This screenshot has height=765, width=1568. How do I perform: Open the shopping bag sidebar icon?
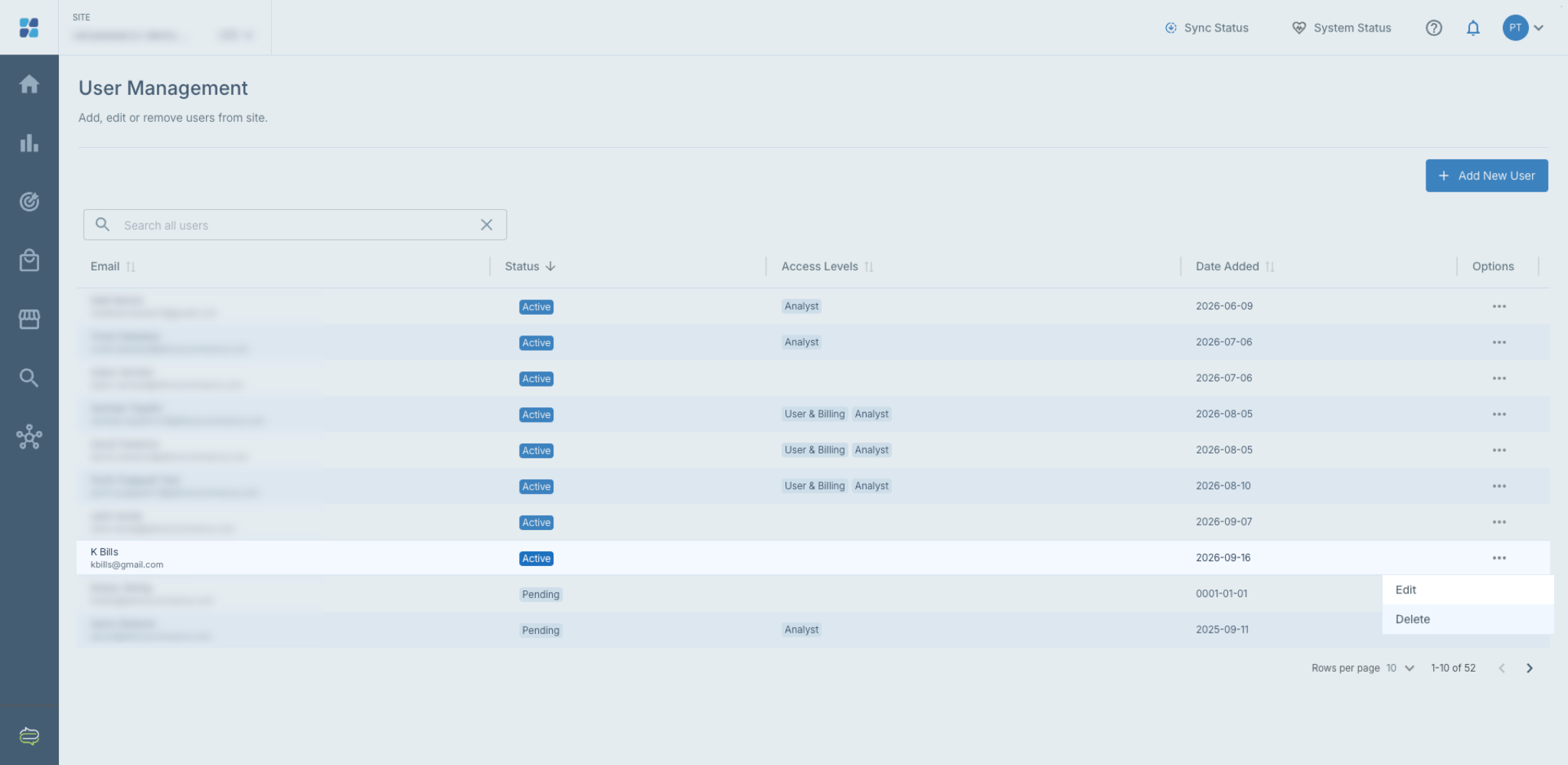click(29, 260)
